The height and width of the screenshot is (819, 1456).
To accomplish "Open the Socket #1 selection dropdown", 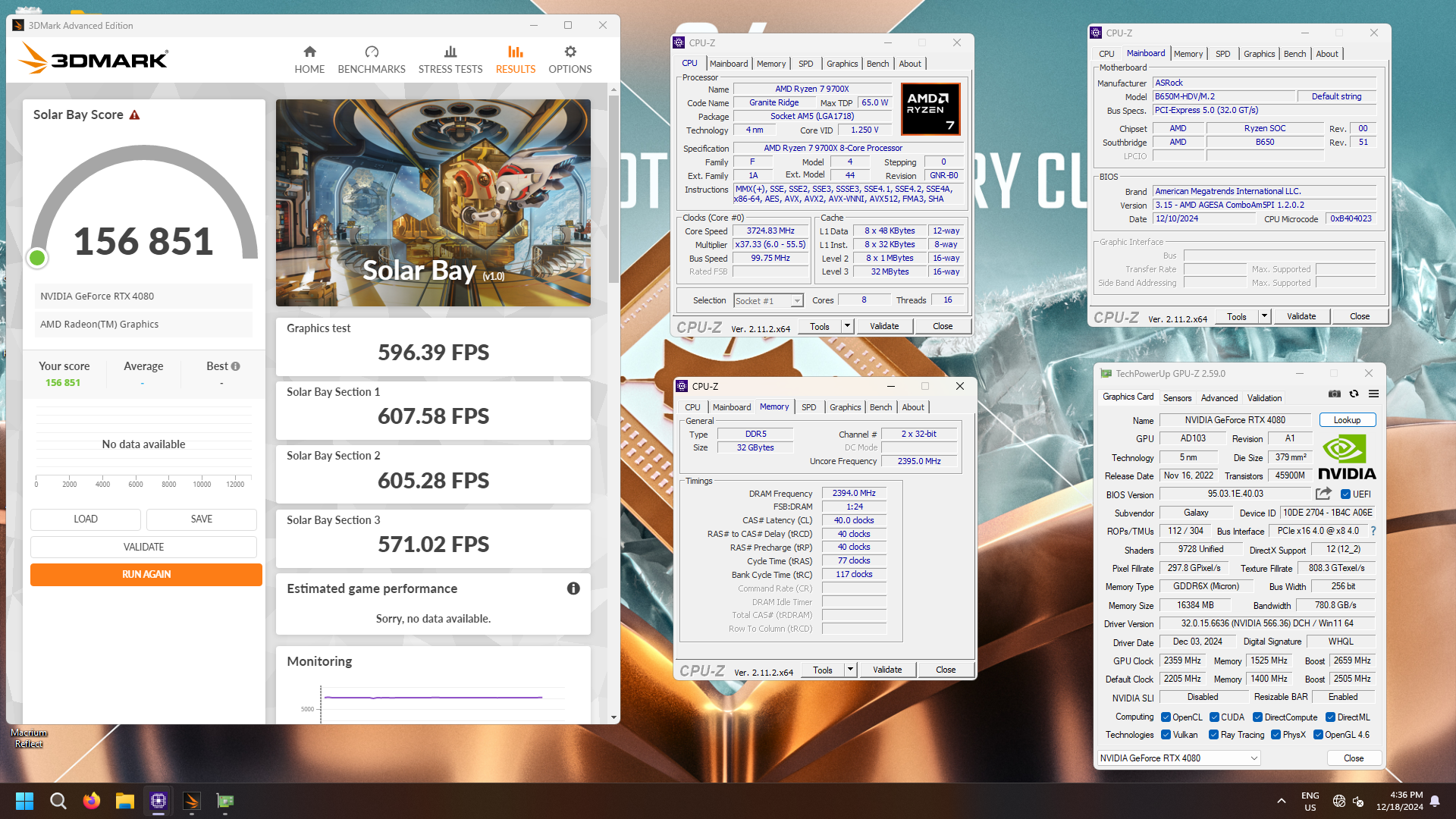I will point(768,301).
